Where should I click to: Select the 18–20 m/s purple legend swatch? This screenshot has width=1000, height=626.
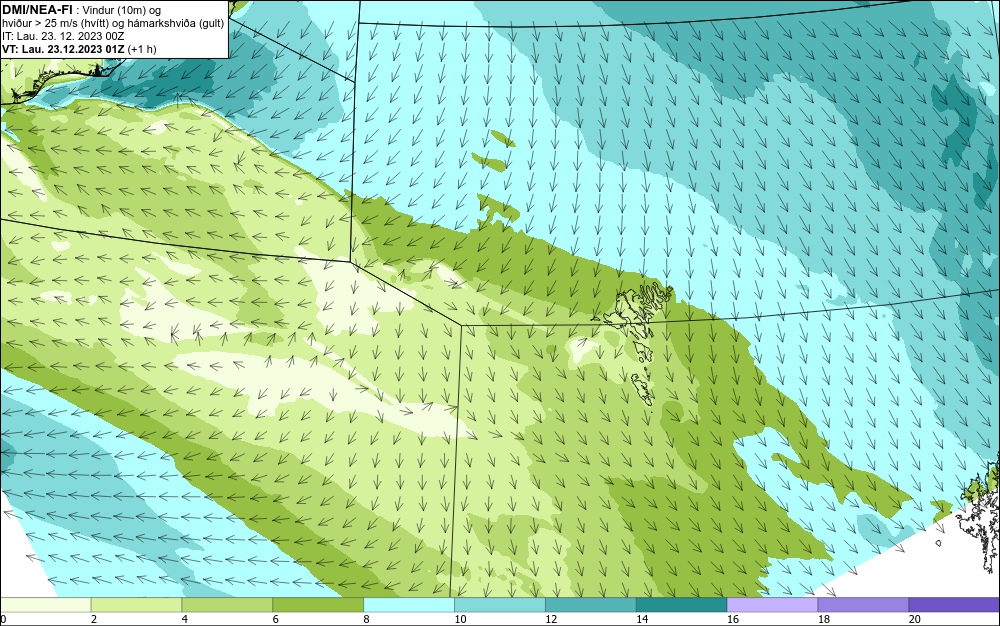864,605
